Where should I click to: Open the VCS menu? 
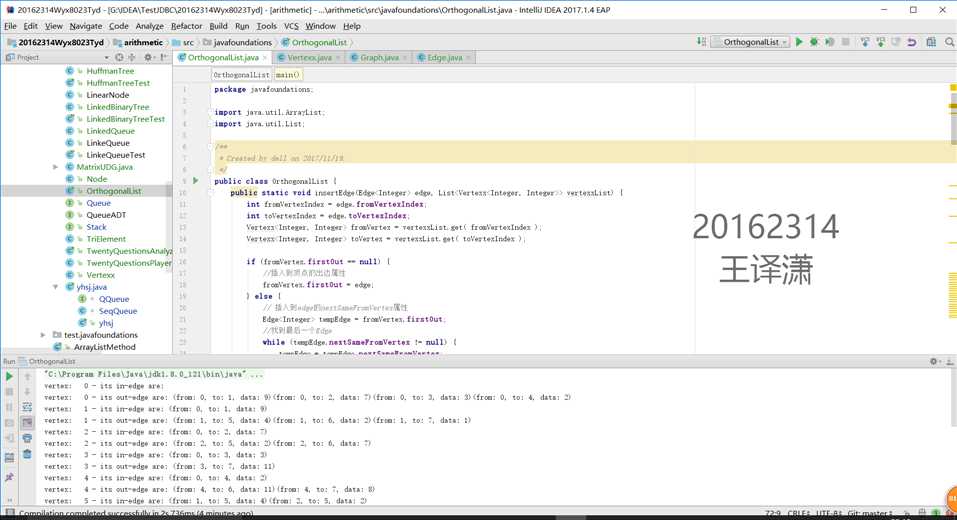[x=291, y=26]
